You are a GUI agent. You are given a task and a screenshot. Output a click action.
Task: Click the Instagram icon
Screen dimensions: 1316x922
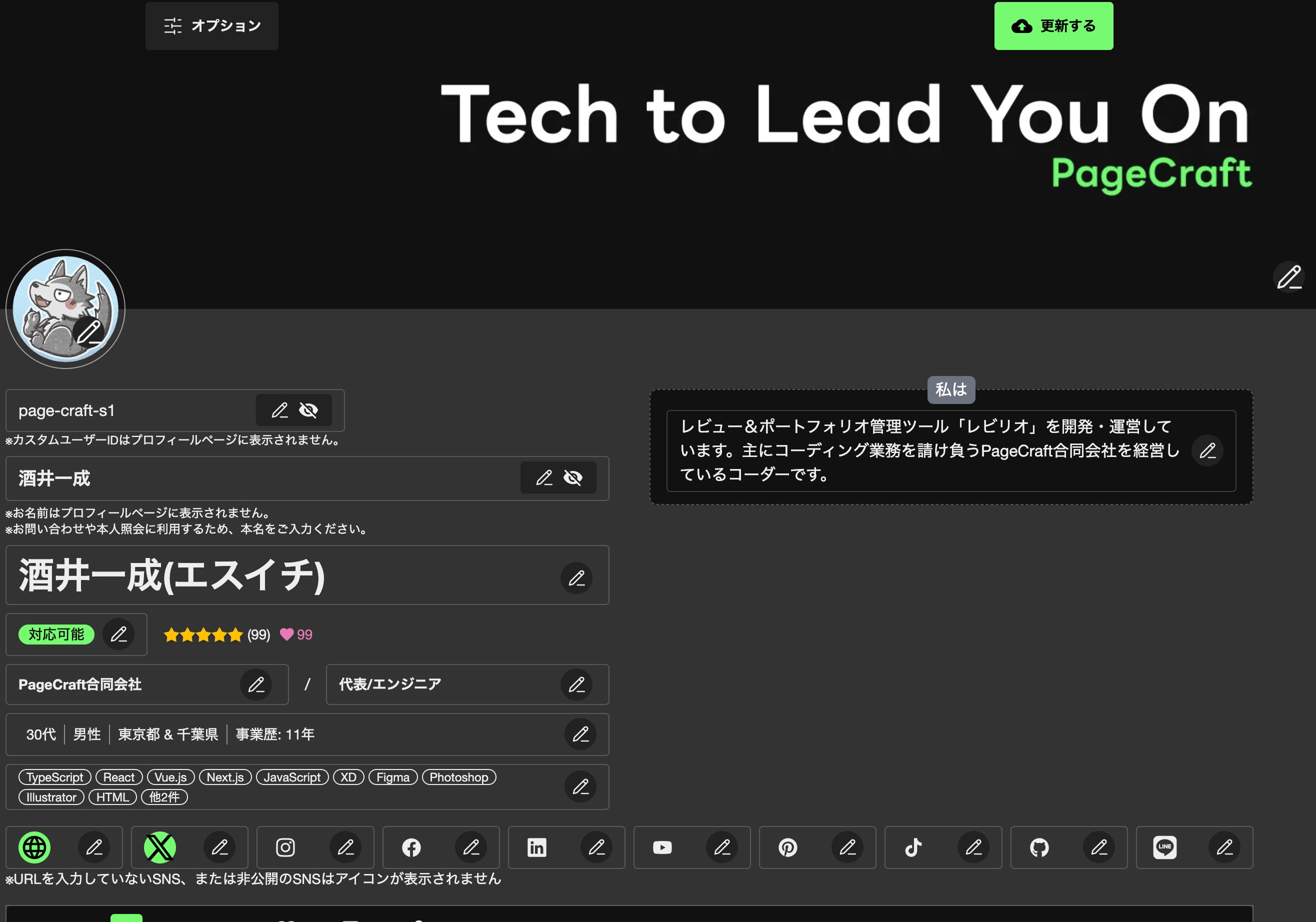coord(285,847)
